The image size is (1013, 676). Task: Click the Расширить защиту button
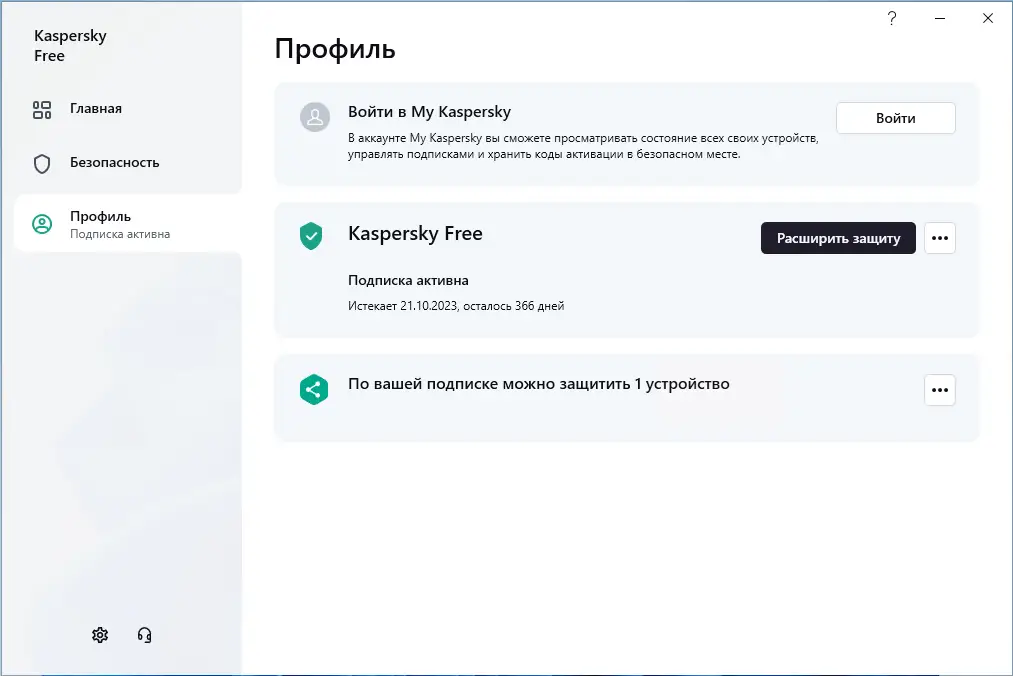click(838, 238)
